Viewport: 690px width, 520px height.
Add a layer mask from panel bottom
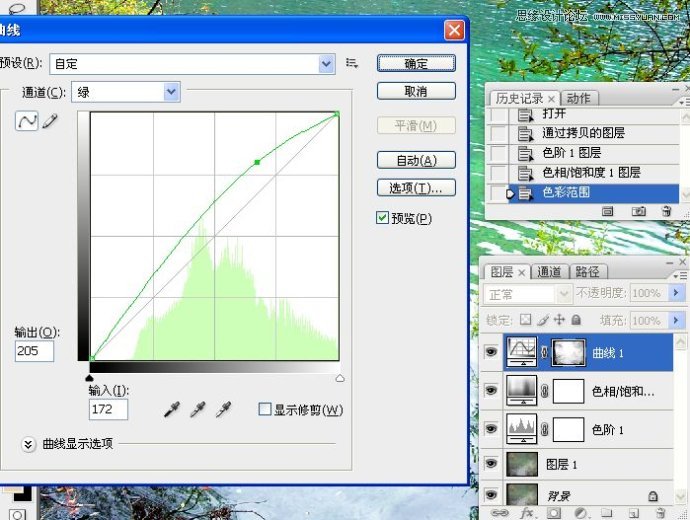(554, 513)
